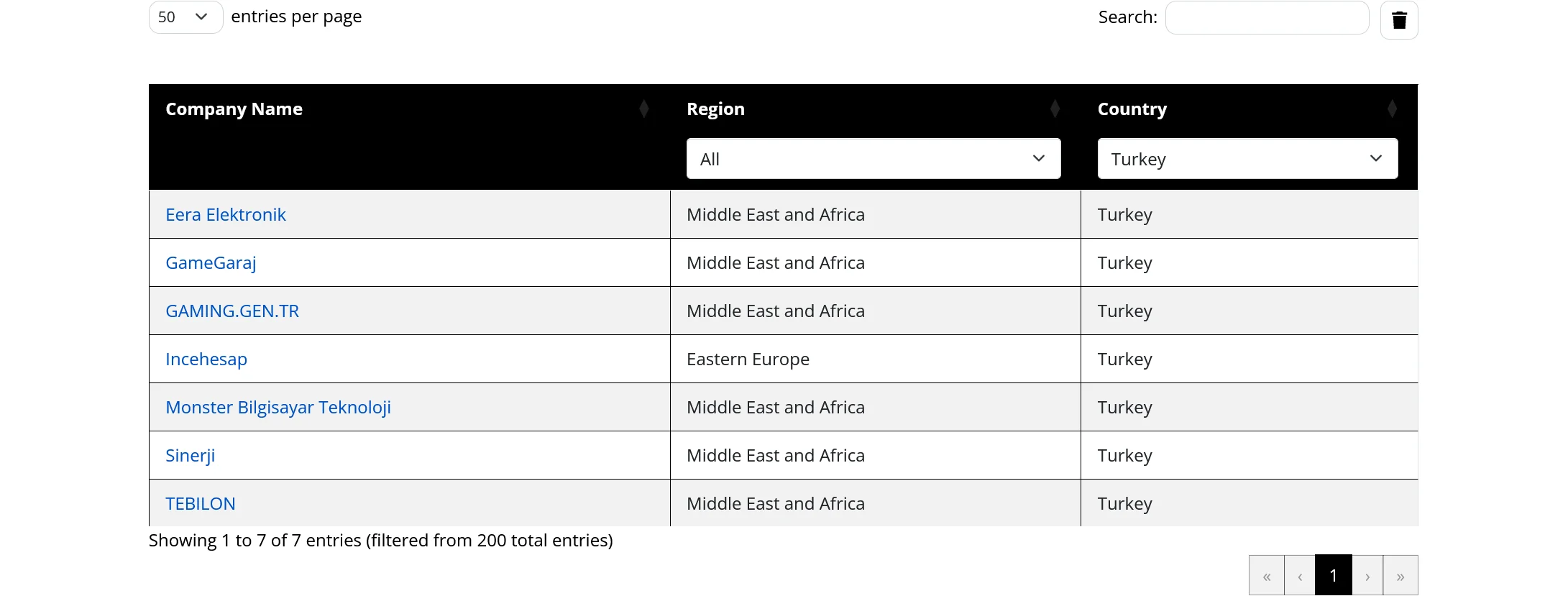This screenshot has width=1568, height=596.
Task: Open the Incehesap company link
Action: point(206,359)
